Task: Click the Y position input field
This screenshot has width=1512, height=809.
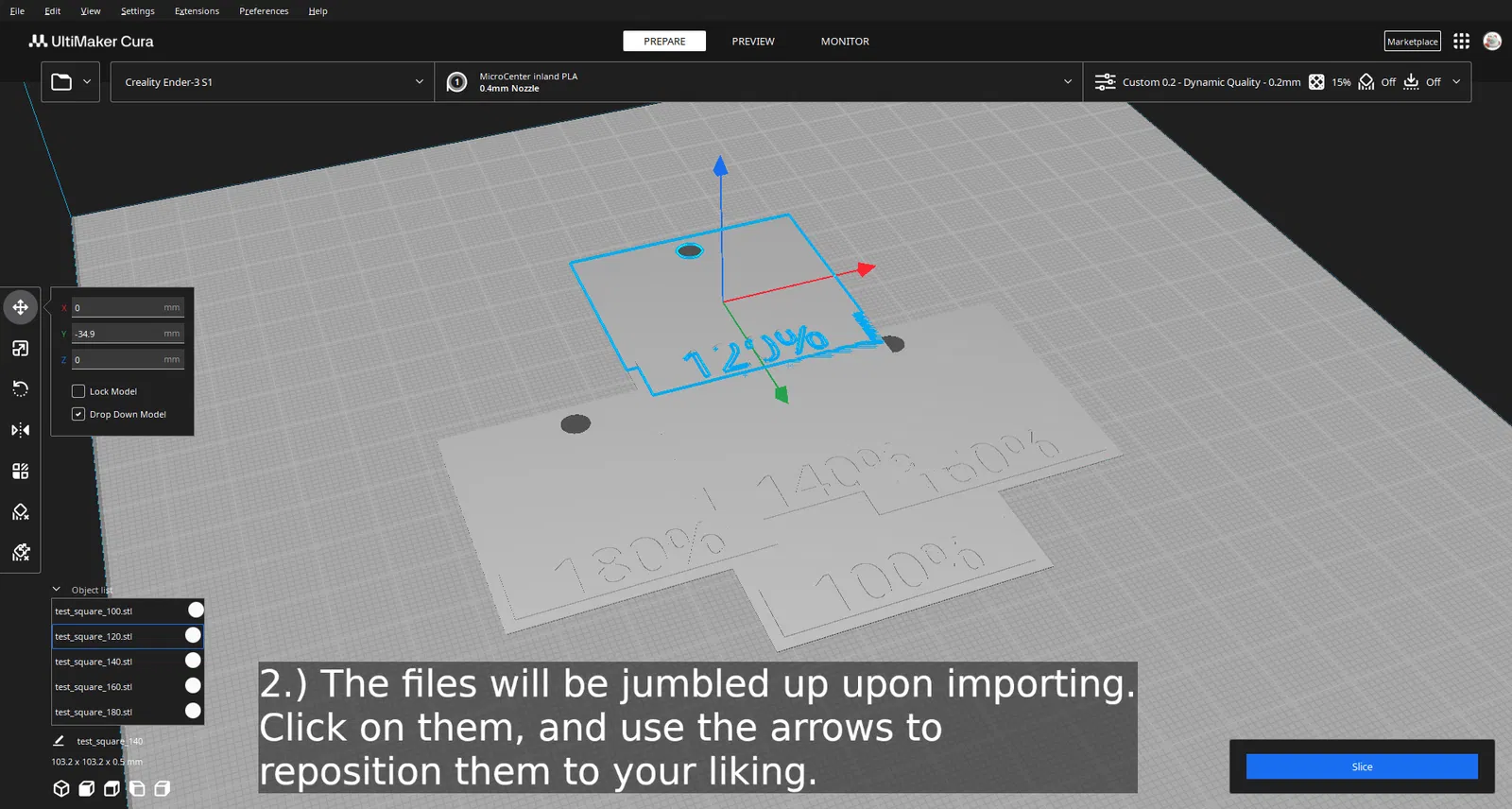Action: pyautogui.click(x=127, y=334)
